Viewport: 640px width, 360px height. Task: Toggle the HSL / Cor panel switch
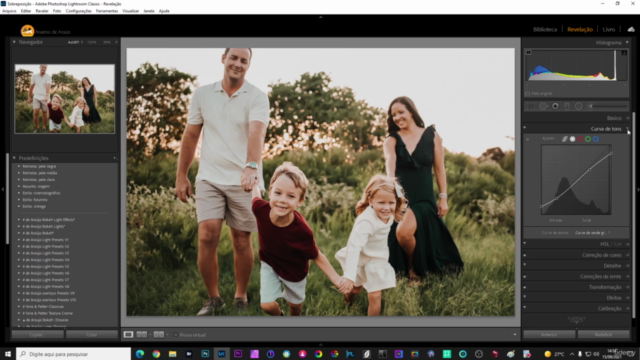[525, 243]
